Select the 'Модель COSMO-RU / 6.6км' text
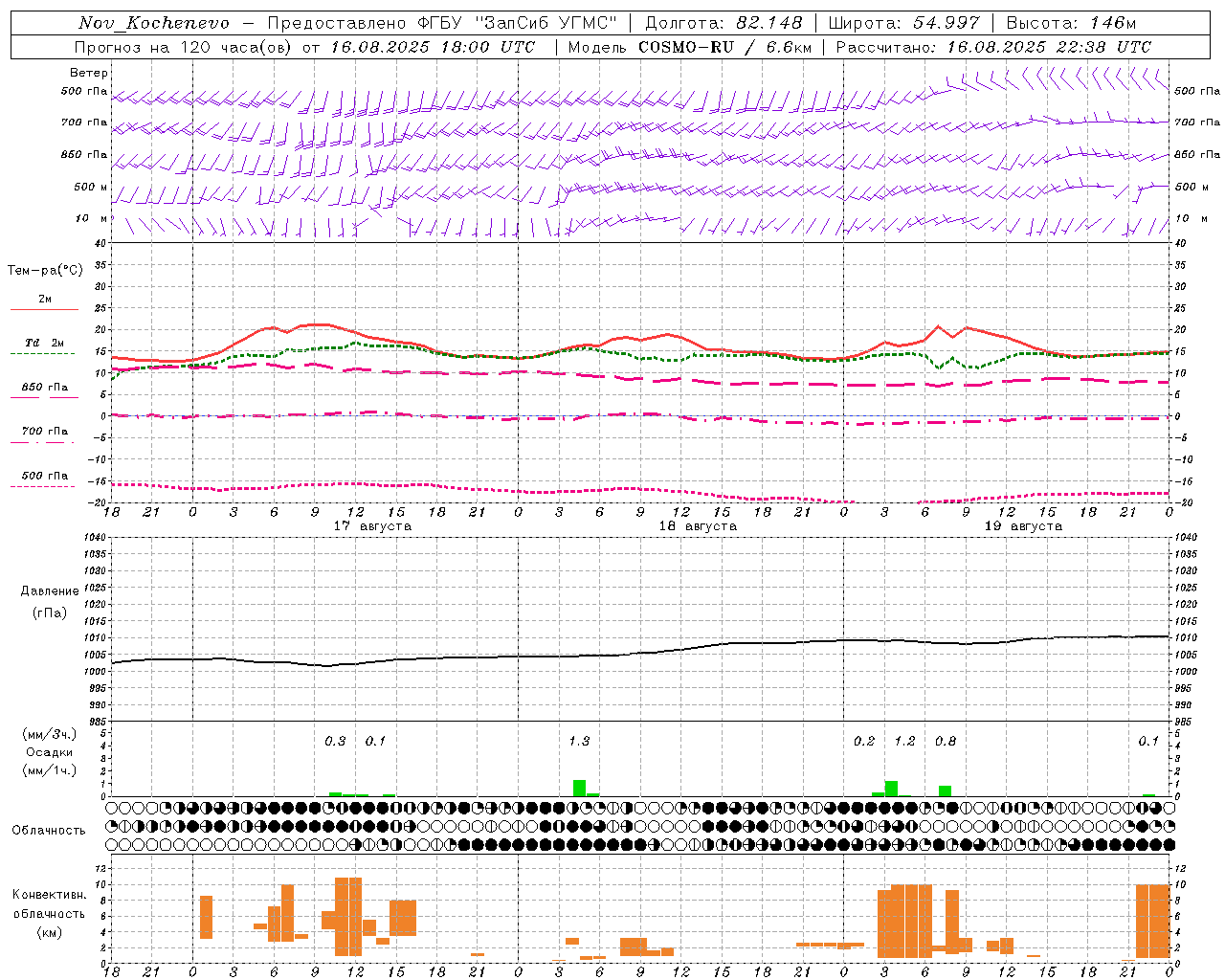Viewport: 1225px width, 980px height. [x=689, y=47]
